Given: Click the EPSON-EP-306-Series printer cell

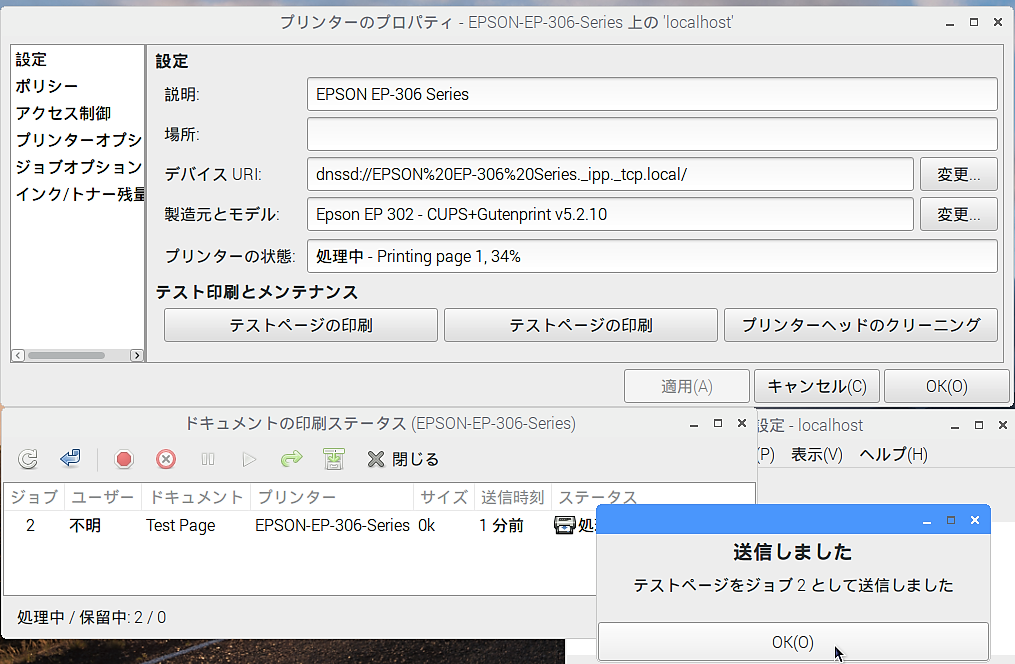Looking at the screenshot, I should click(332, 525).
